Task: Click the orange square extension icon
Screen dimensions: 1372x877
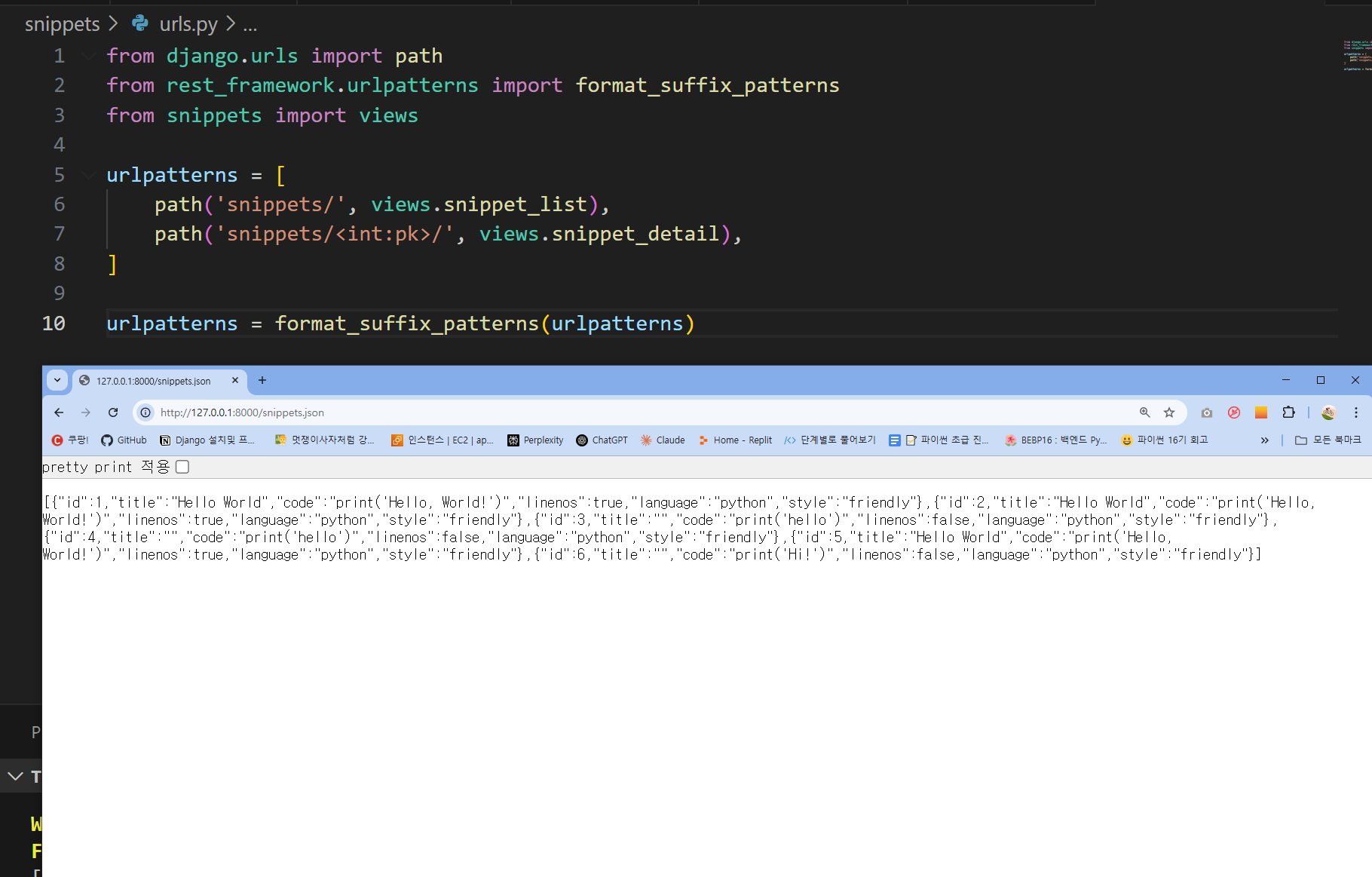Action: [x=1261, y=412]
